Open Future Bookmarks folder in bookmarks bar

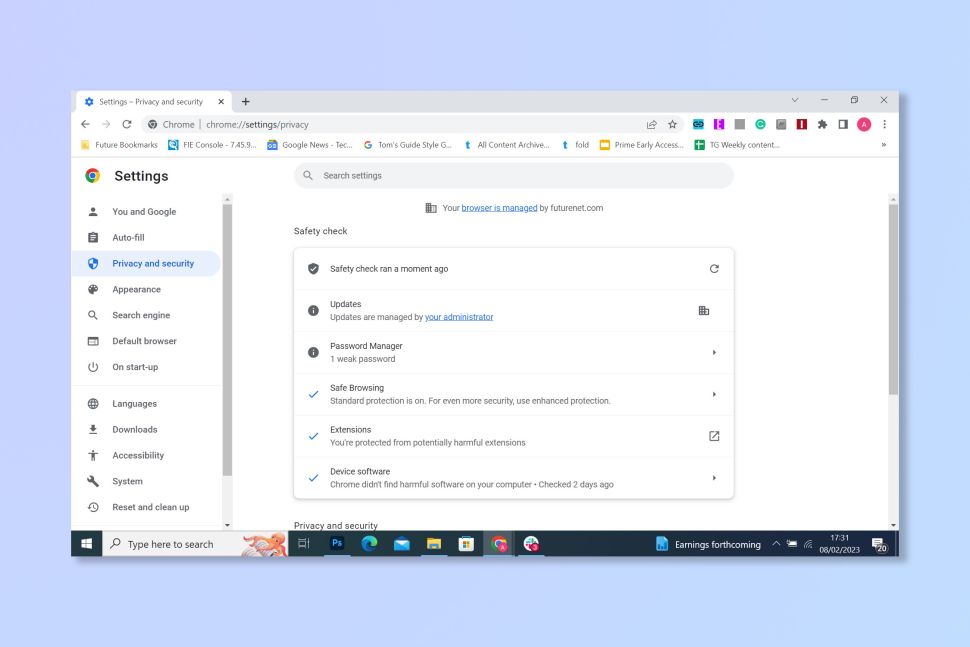point(119,145)
